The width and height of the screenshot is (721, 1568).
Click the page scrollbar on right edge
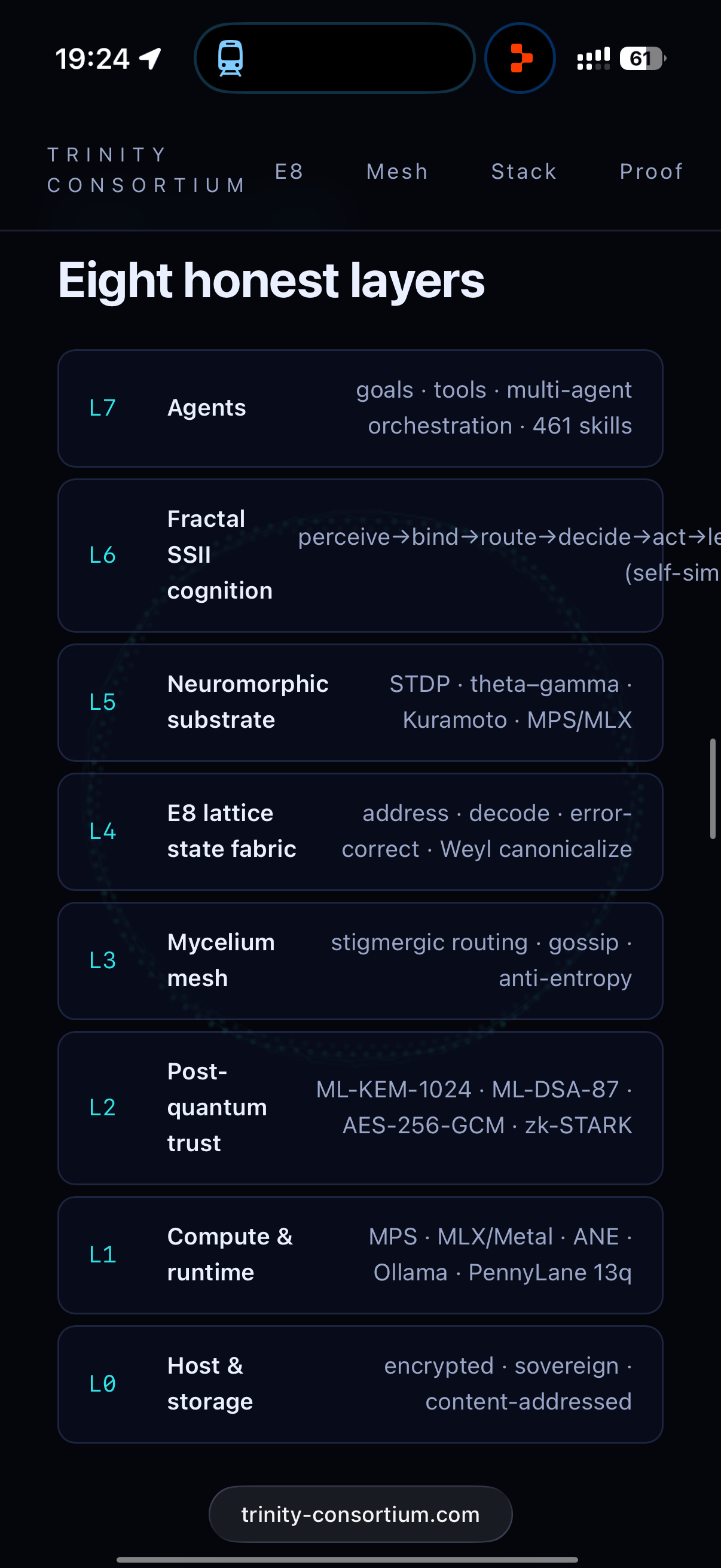click(713, 789)
